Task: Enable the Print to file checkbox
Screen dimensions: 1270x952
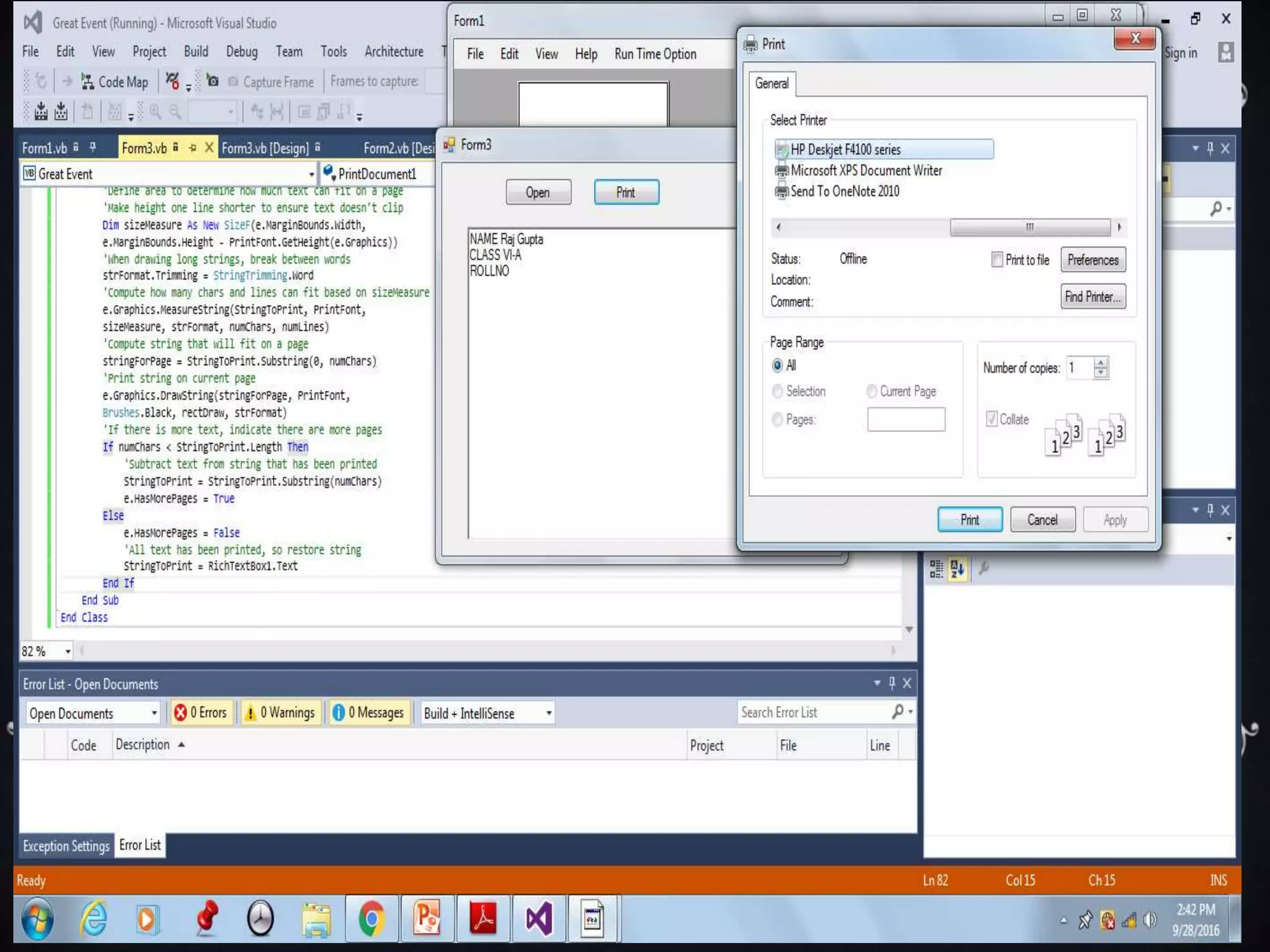Action: tap(997, 260)
